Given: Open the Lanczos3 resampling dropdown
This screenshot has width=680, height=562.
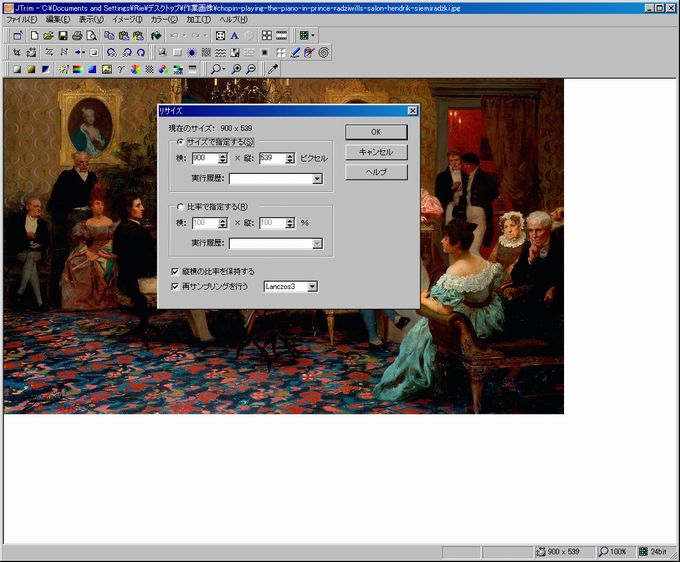Looking at the screenshot, I should click(312, 287).
